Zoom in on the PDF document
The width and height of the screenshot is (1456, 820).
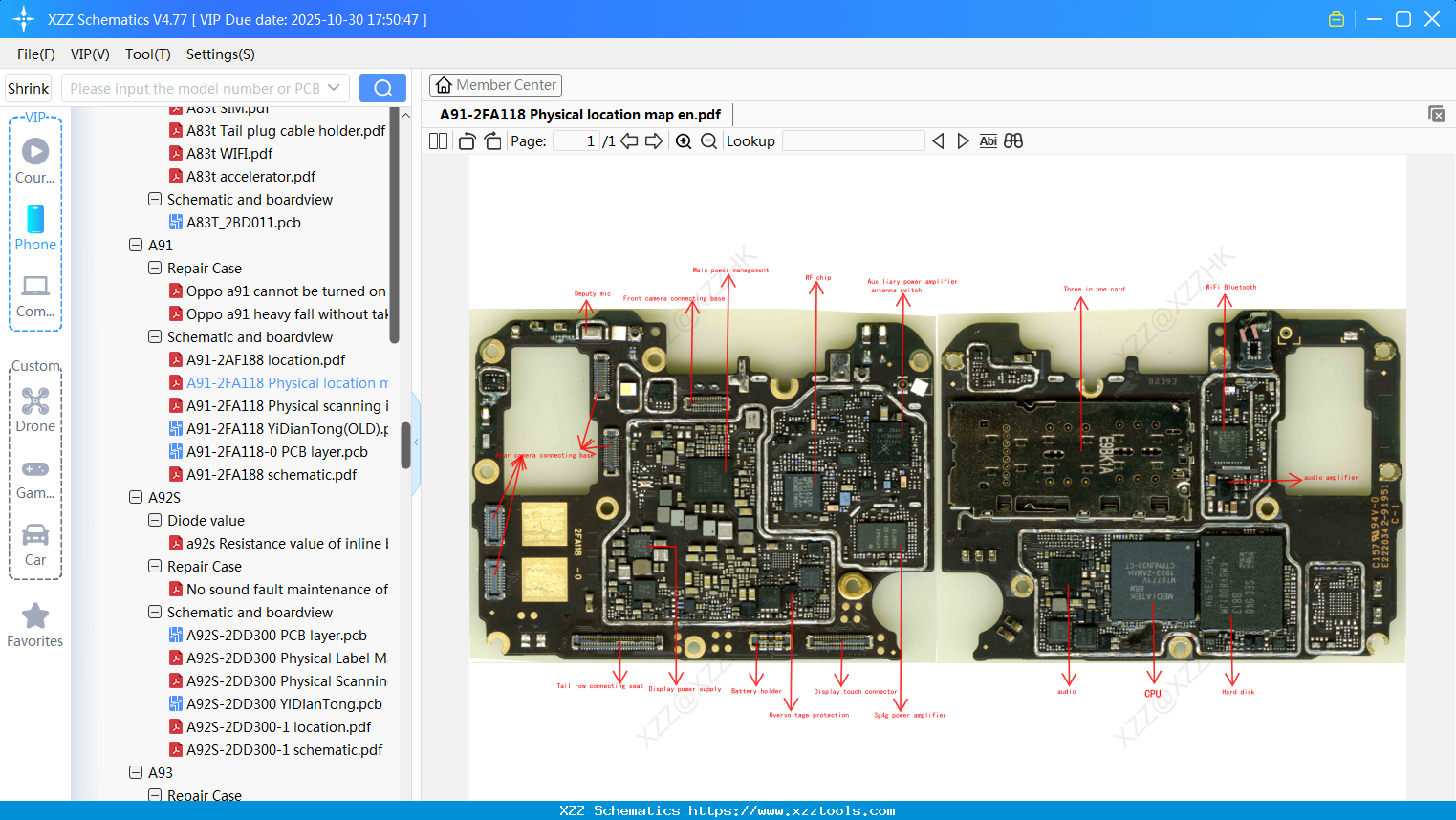coord(684,140)
